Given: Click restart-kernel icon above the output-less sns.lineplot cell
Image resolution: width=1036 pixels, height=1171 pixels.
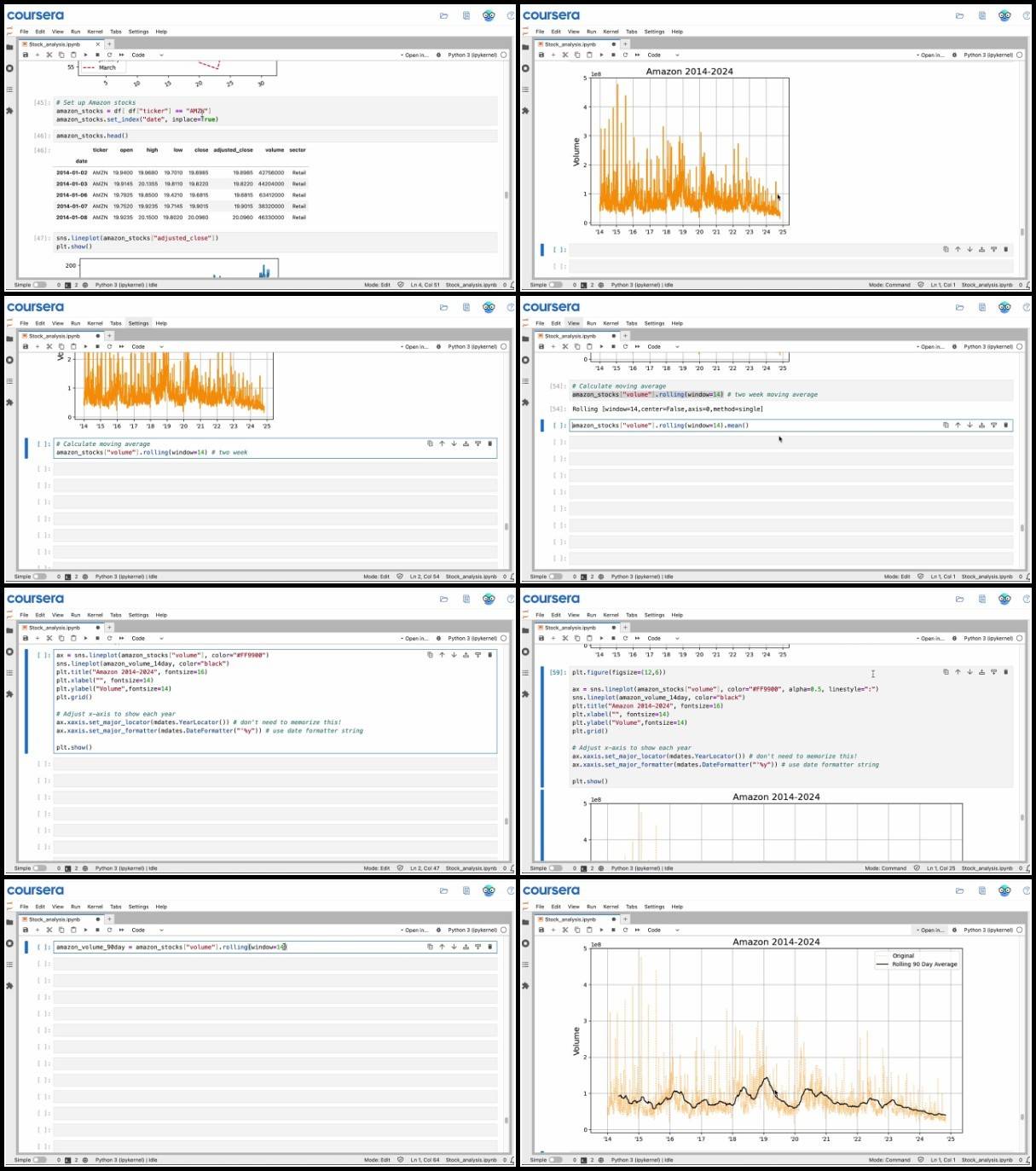Looking at the screenshot, I should [x=109, y=638].
